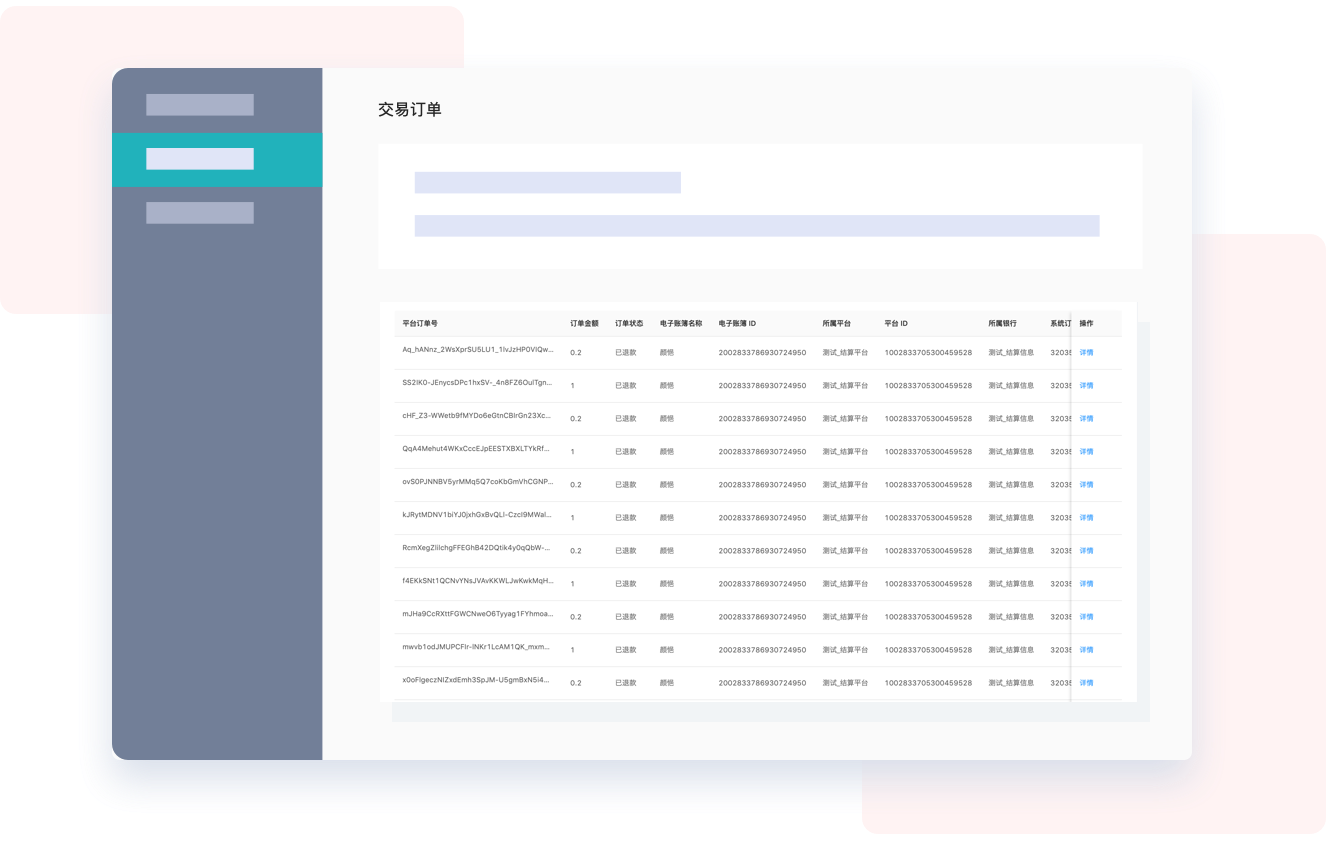This screenshot has width=1340, height=844.
Task: Click the 平台订单号 column header
Action: 420,324
